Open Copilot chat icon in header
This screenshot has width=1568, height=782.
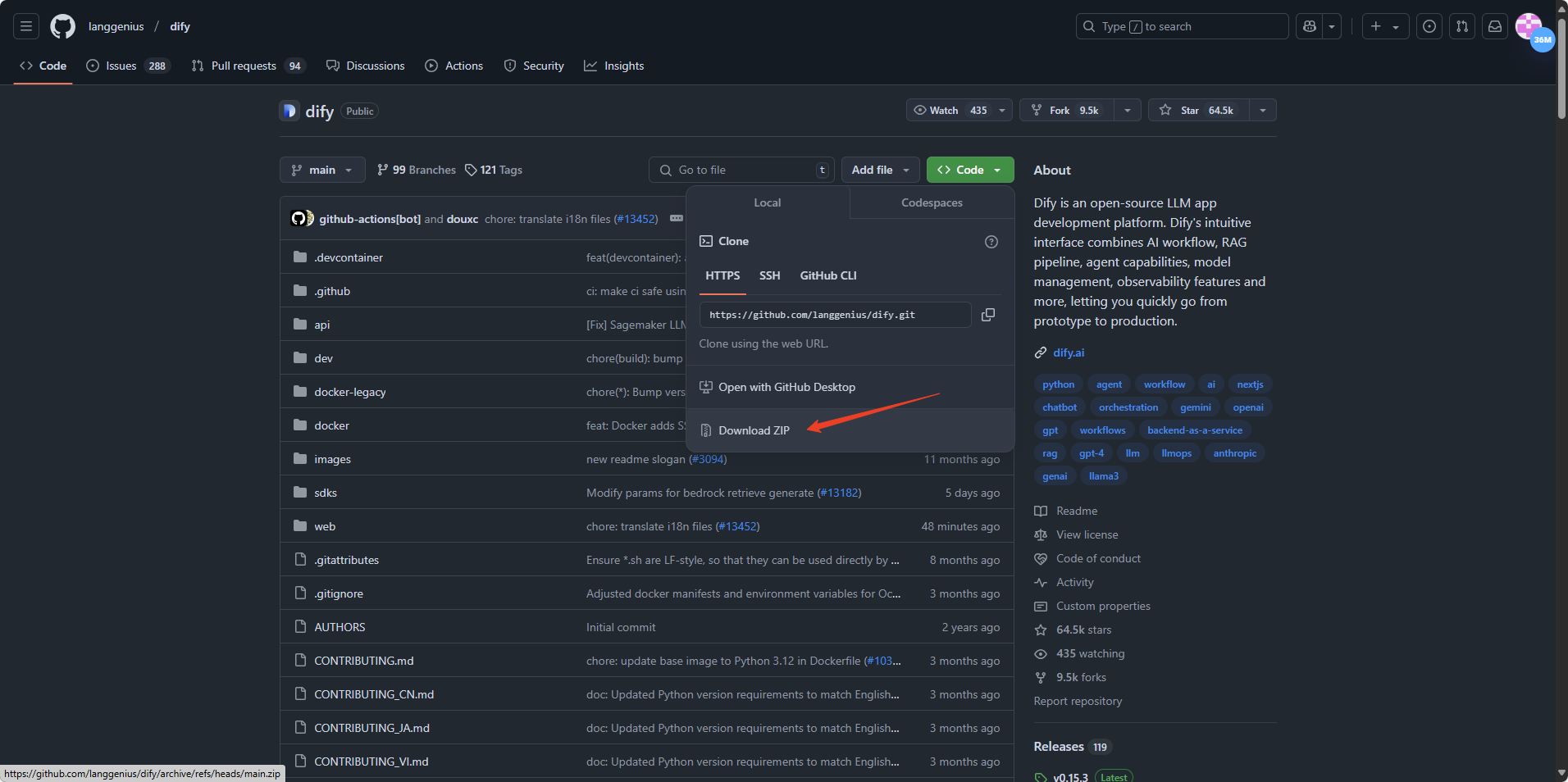[x=1310, y=26]
